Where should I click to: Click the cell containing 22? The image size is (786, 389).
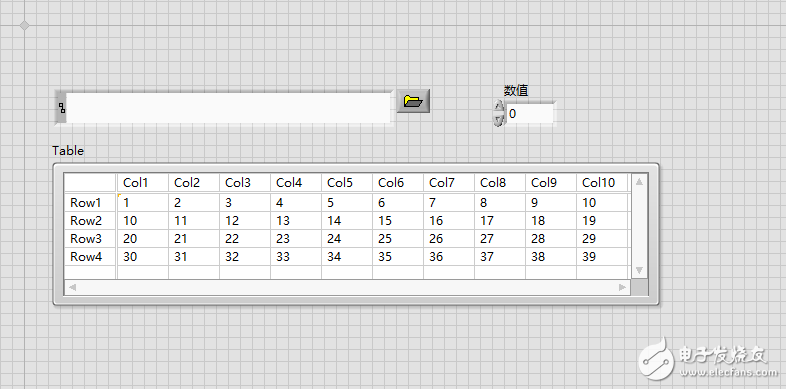(x=245, y=239)
